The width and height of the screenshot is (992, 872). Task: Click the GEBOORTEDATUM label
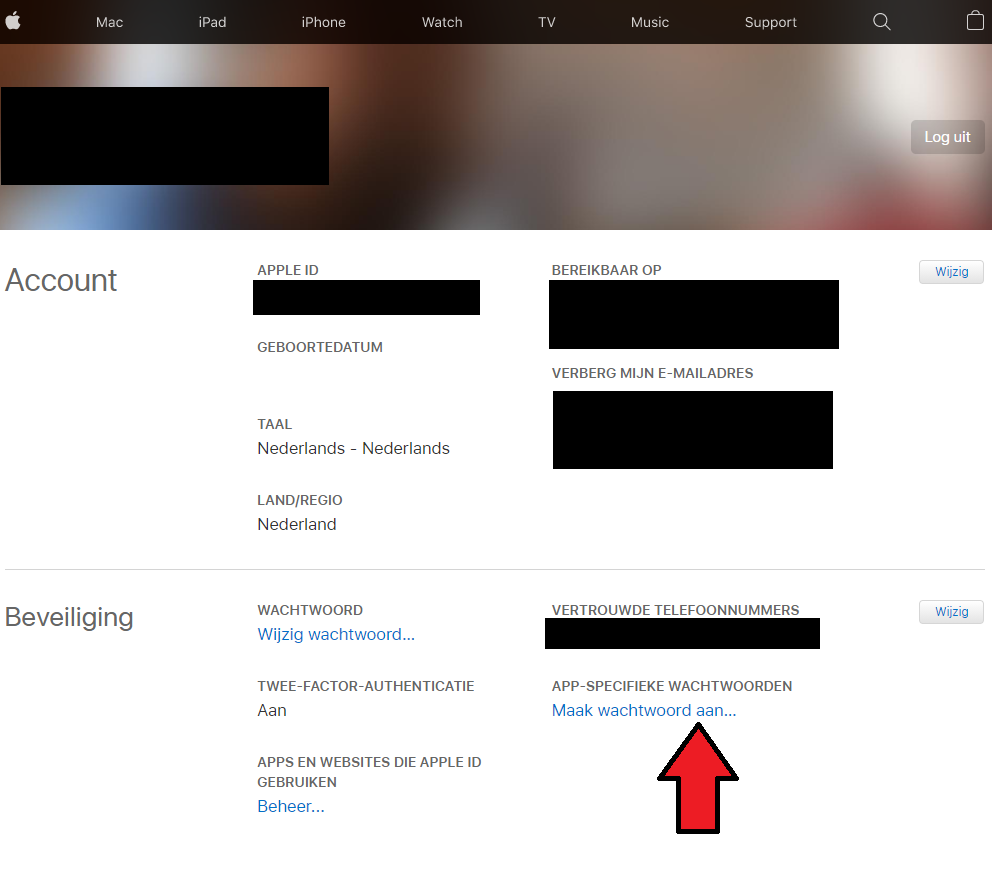click(x=320, y=347)
